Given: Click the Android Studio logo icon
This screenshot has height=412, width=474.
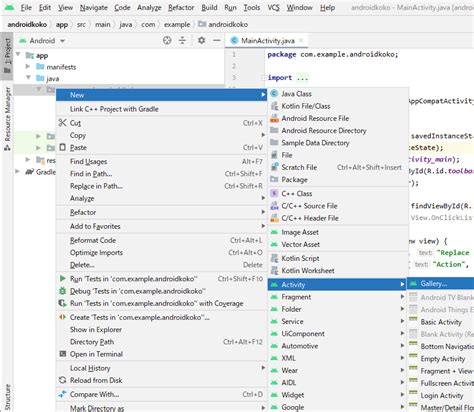Looking at the screenshot, I should [10, 7].
